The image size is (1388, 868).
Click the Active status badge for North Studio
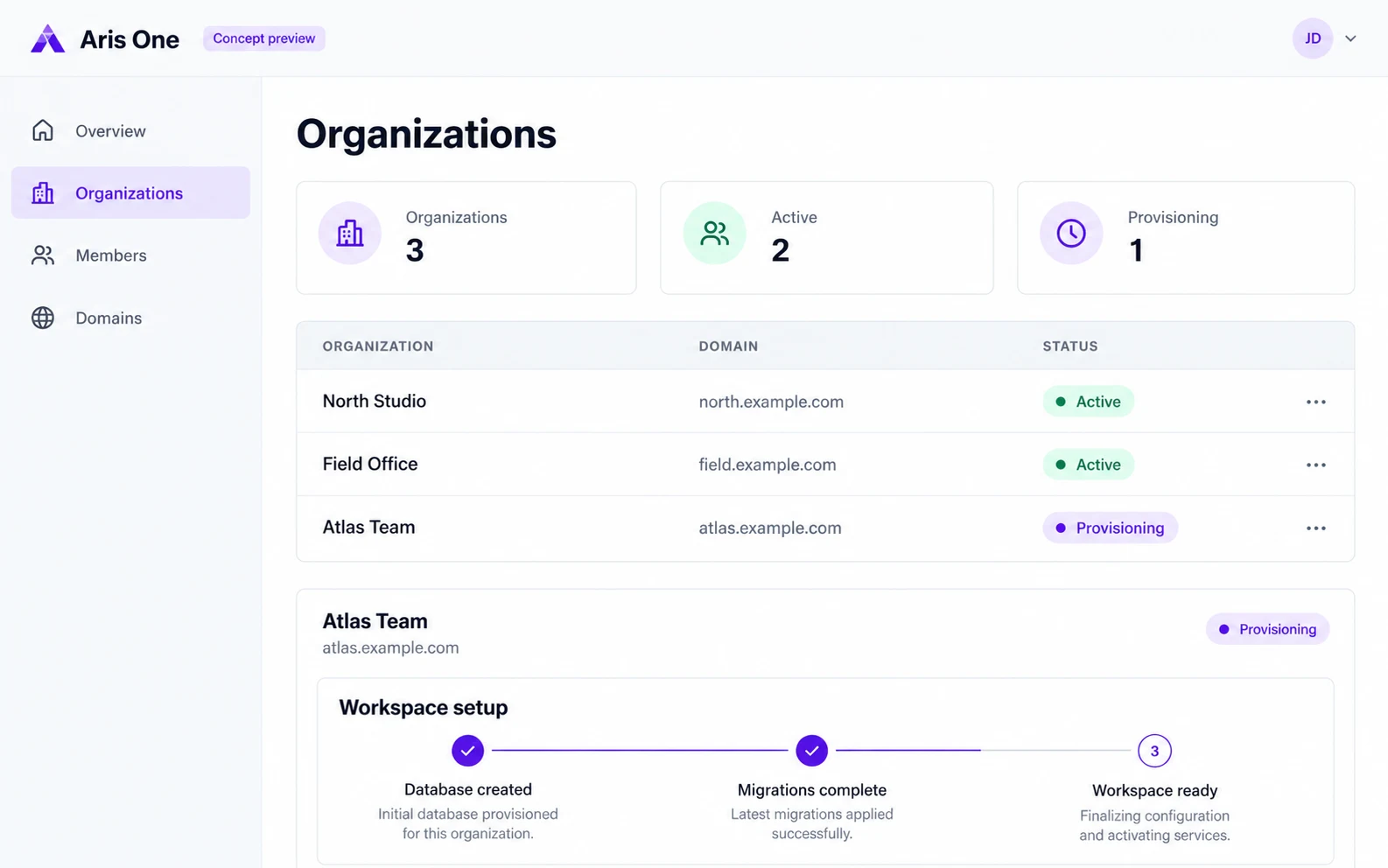1088,402
